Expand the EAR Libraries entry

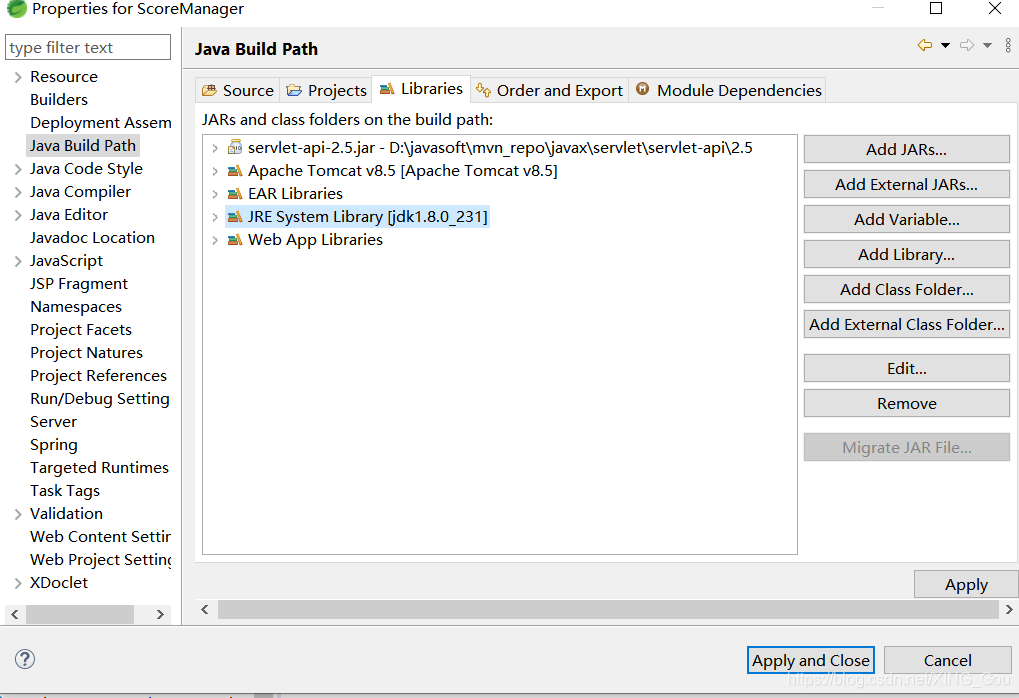(x=214, y=194)
